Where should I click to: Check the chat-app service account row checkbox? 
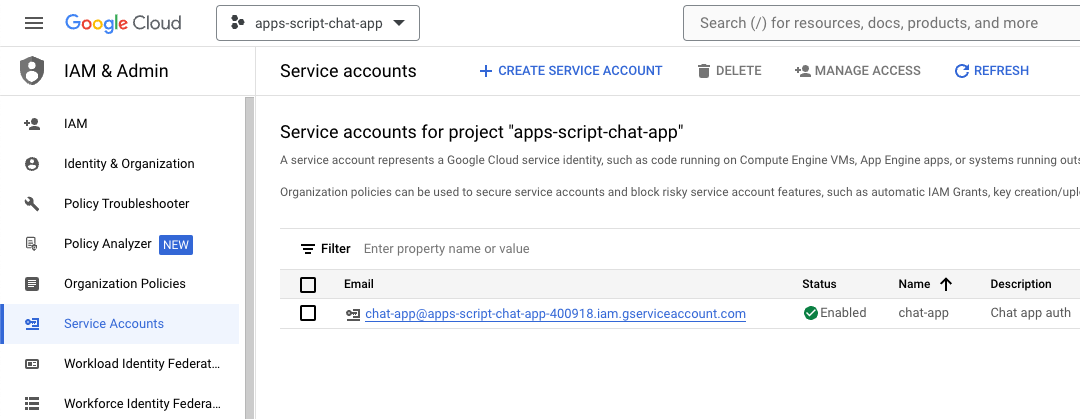308,313
